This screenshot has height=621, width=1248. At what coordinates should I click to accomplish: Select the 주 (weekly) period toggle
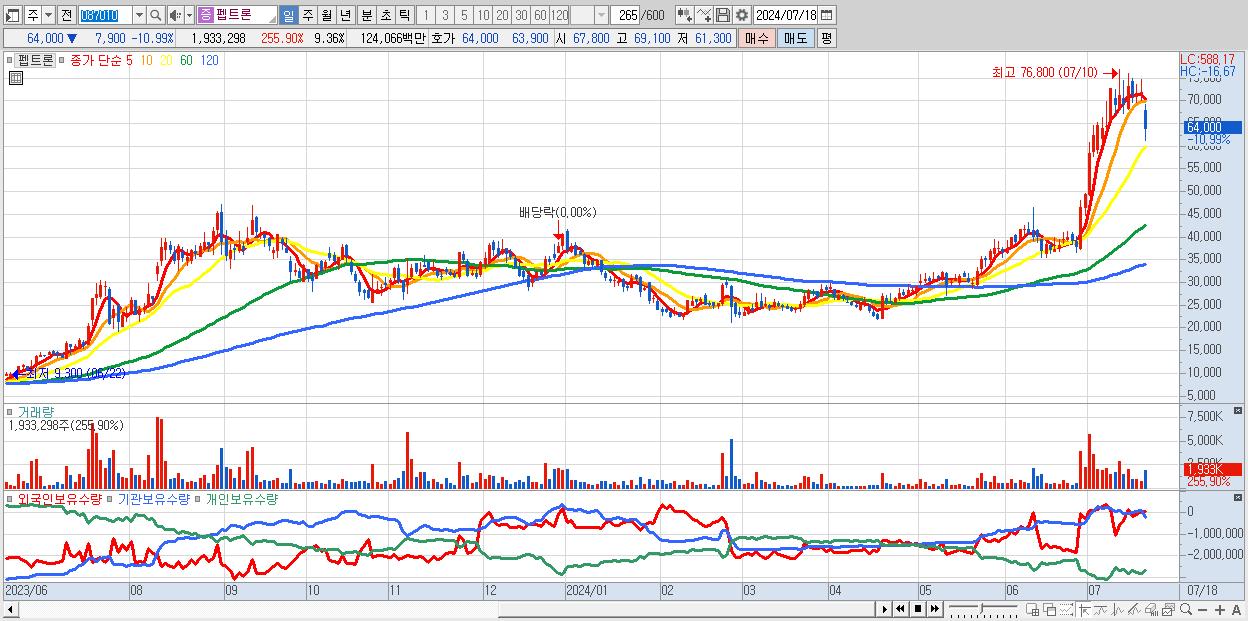307,15
